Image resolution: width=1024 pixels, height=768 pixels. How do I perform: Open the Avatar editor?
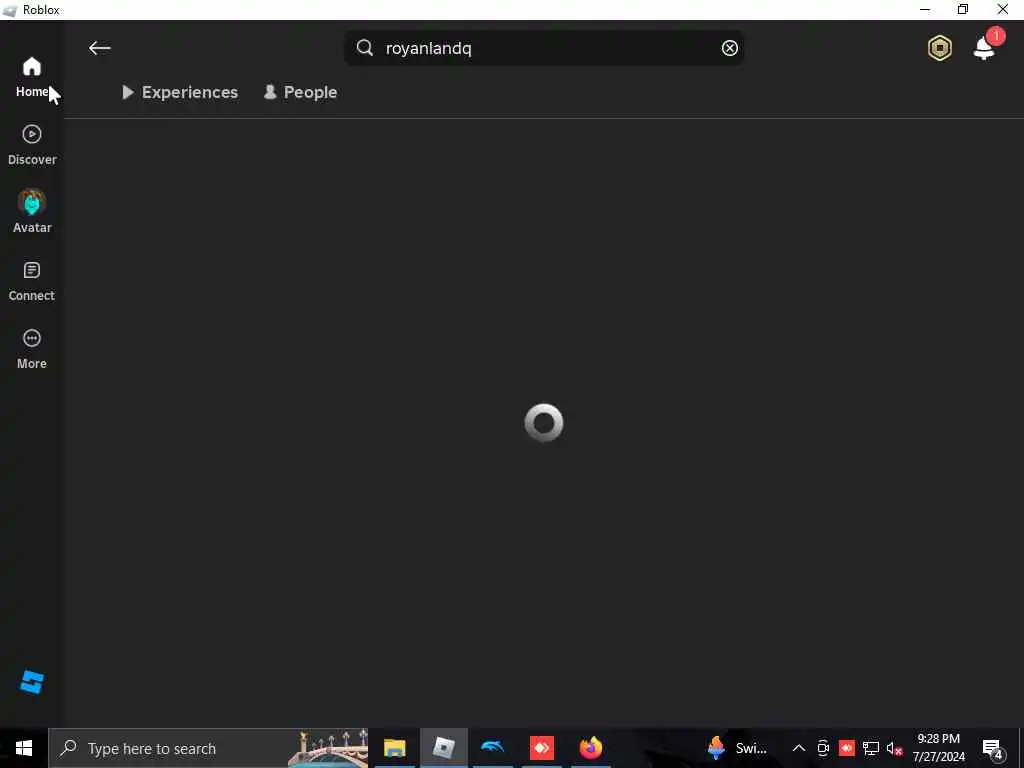pyautogui.click(x=31, y=212)
